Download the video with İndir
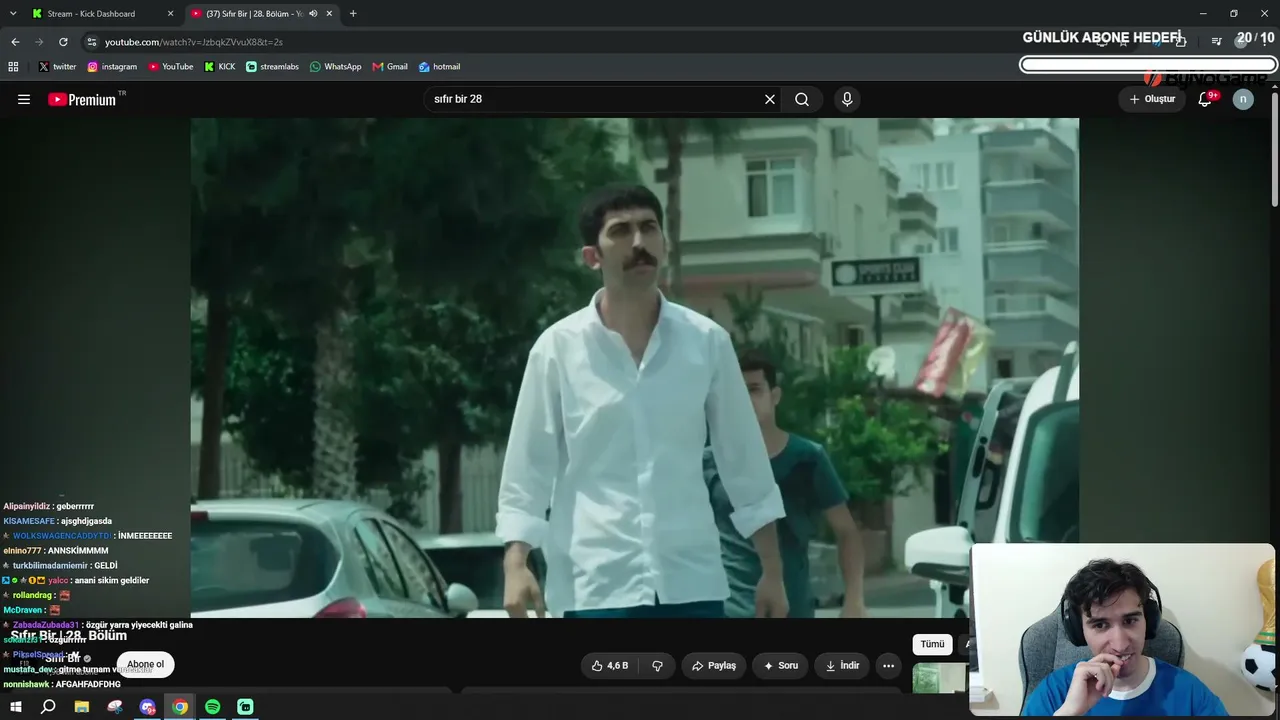This screenshot has width=1280, height=720. pos(842,665)
